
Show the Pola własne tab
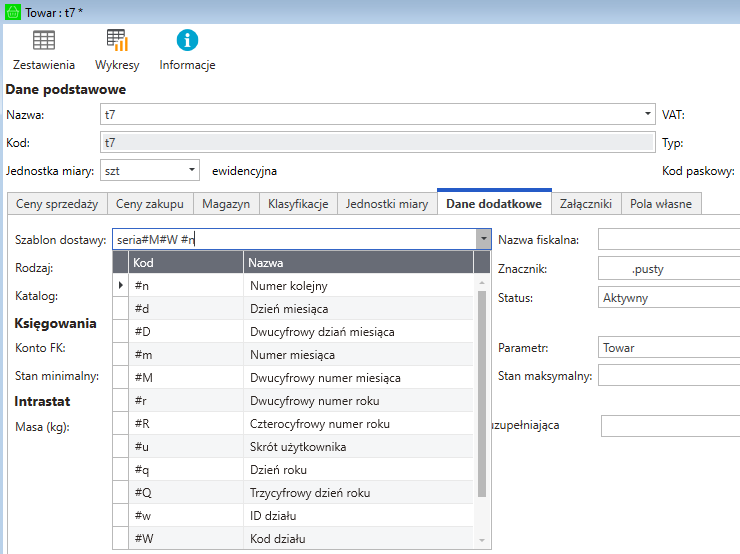(x=661, y=204)
